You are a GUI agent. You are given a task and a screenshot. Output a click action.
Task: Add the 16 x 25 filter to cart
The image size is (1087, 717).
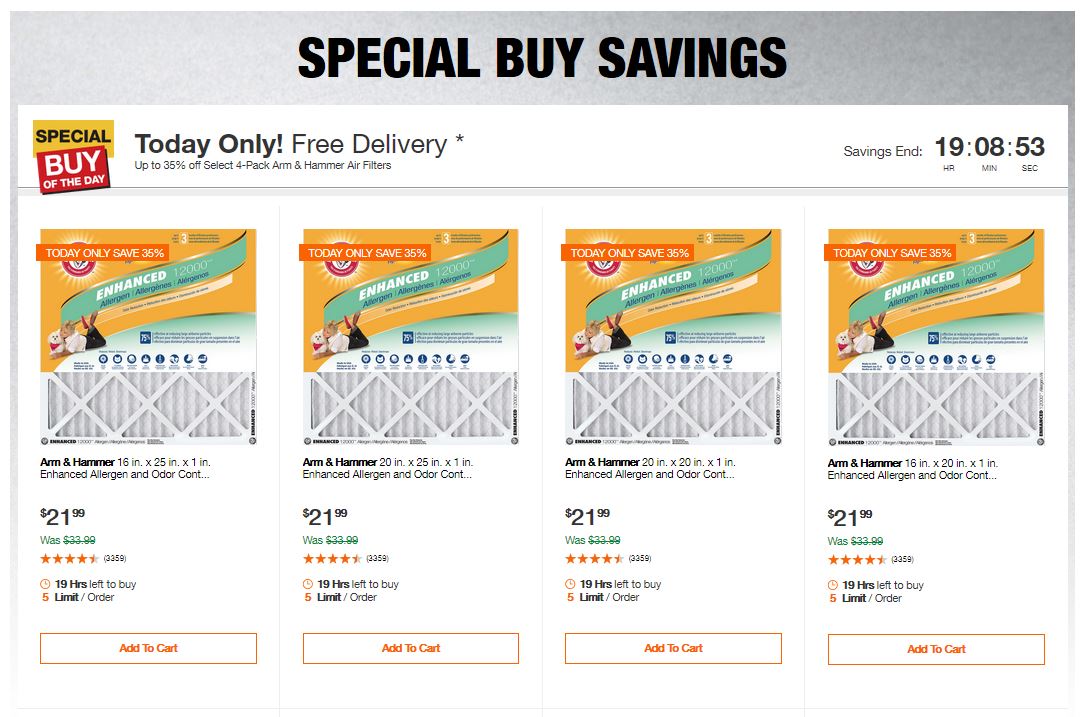(x=148, y=648)
